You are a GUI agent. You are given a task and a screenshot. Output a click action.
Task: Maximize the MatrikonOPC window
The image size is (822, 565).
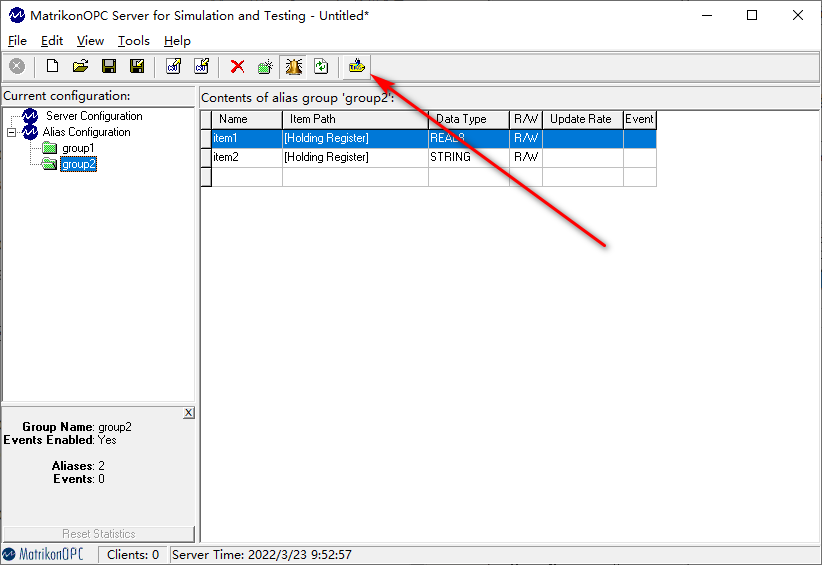tap(752, 15)
